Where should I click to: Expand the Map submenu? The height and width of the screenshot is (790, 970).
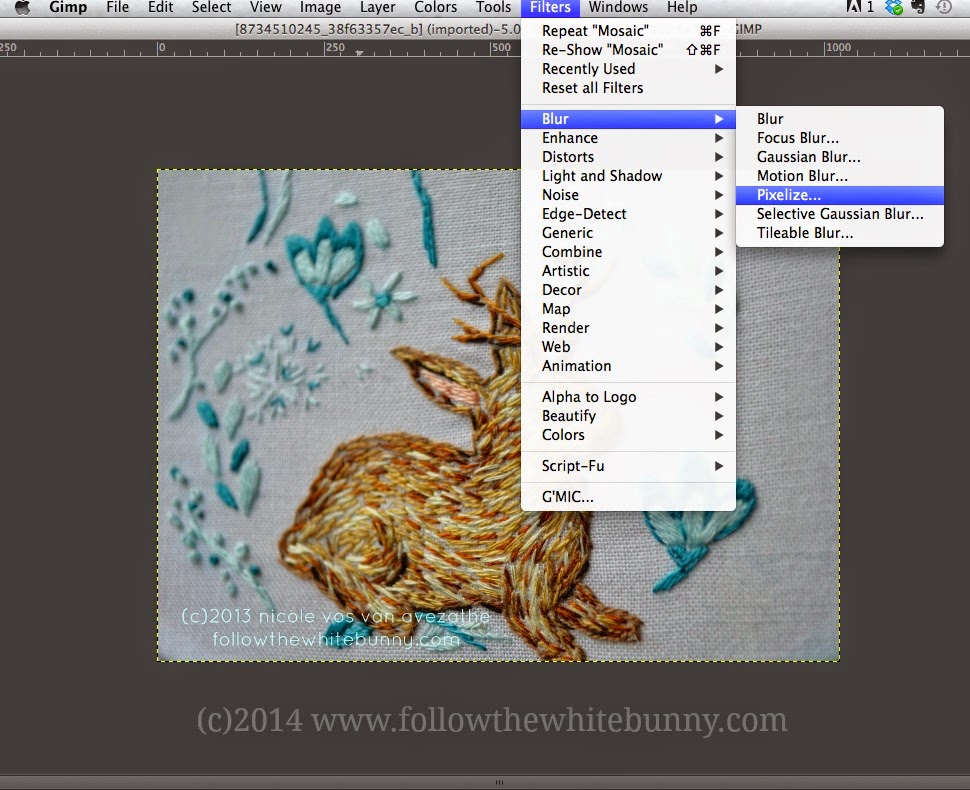pos(629,309)
